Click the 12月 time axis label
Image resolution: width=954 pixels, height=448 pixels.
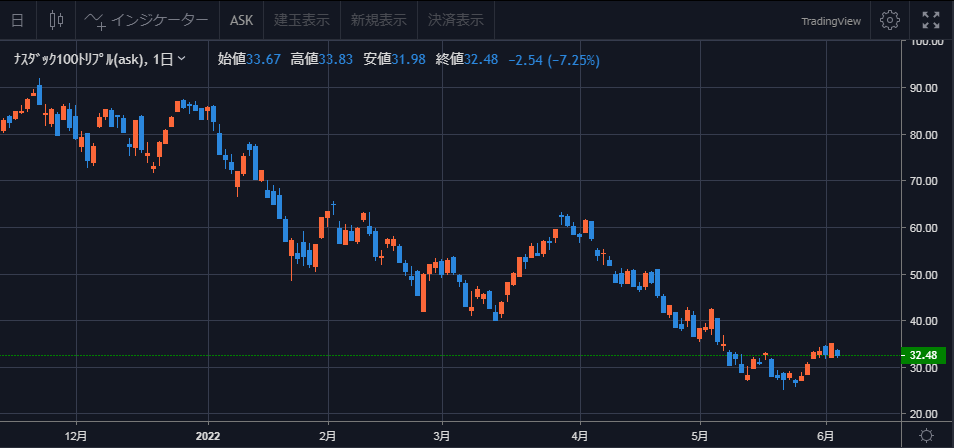(76, 436)
